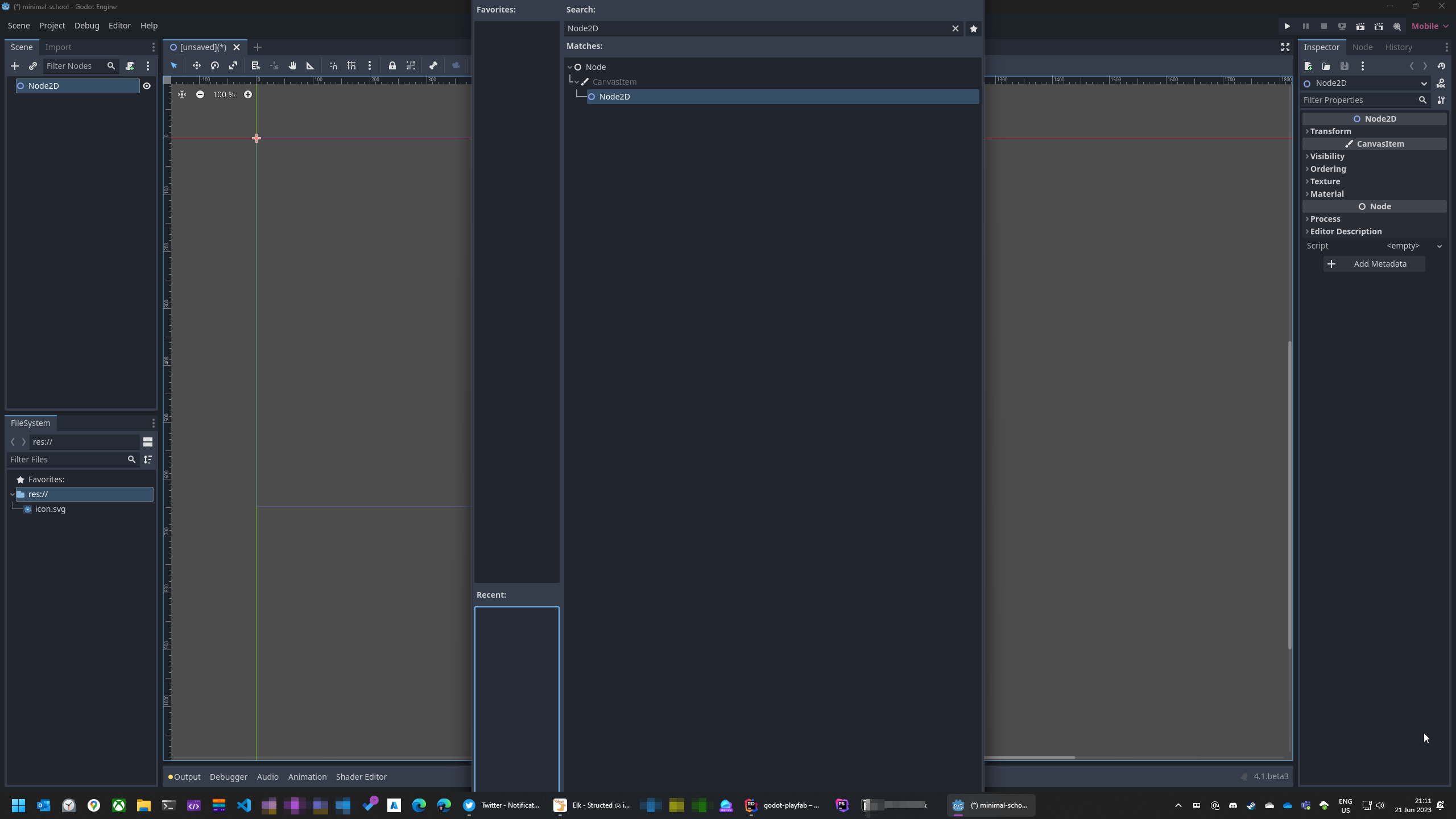Viewport: 1456px width, 819px height.
Task: Toggle fullscreen mode of the node dialog
Action: [1285, 47]
